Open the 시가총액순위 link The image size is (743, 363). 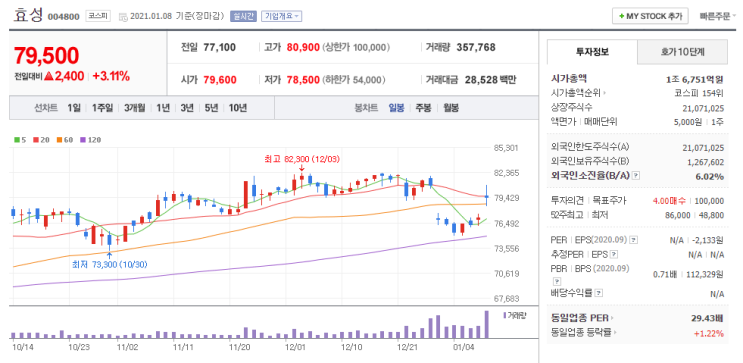tap(579, 93)
